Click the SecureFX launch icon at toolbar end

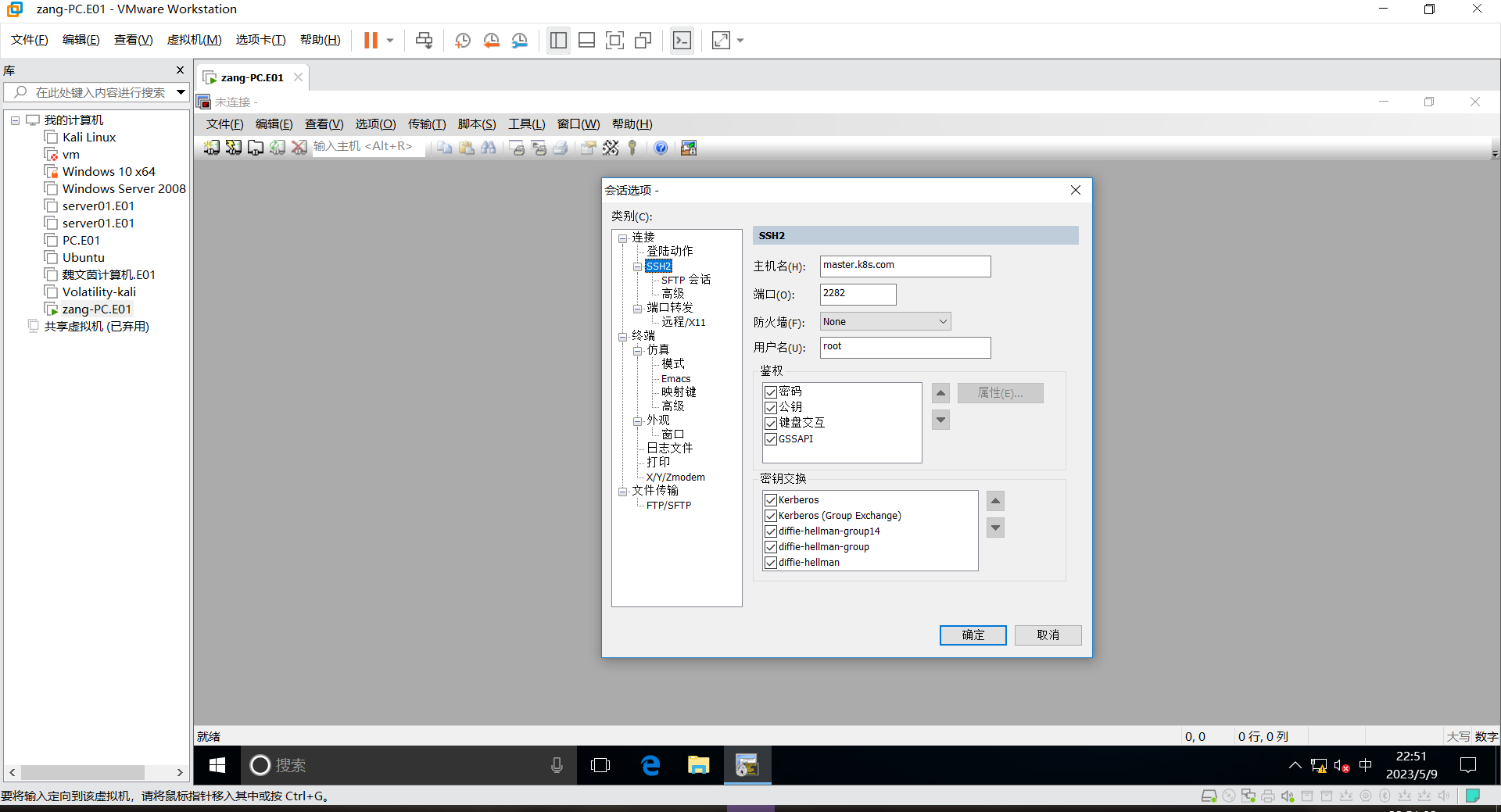[689, 148]
